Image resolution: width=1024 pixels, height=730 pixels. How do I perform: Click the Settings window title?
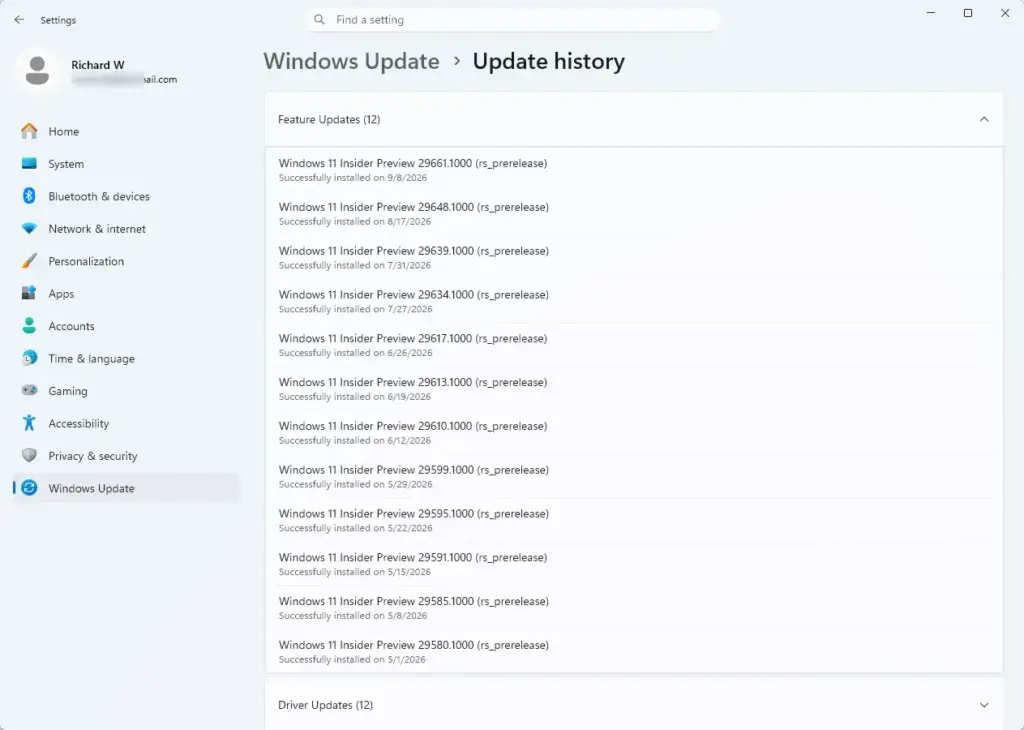tap(58, 20)
